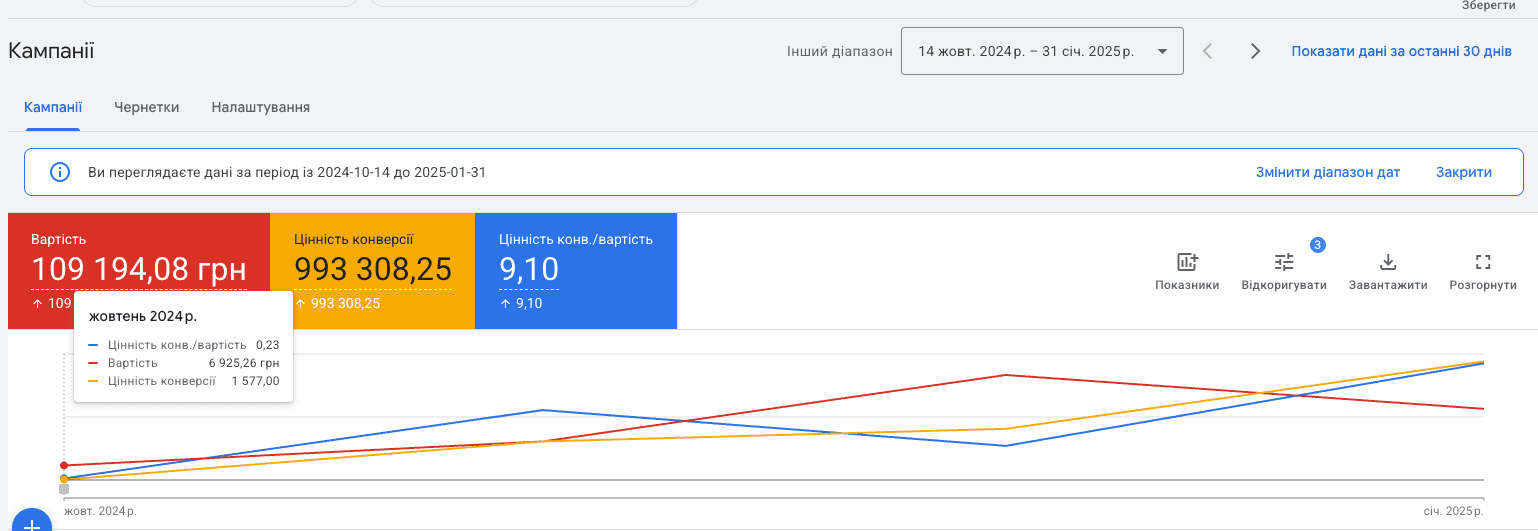Click the жовт. 2024 р. axis label
Screen dimensions: 1538x531
point(100,511)
